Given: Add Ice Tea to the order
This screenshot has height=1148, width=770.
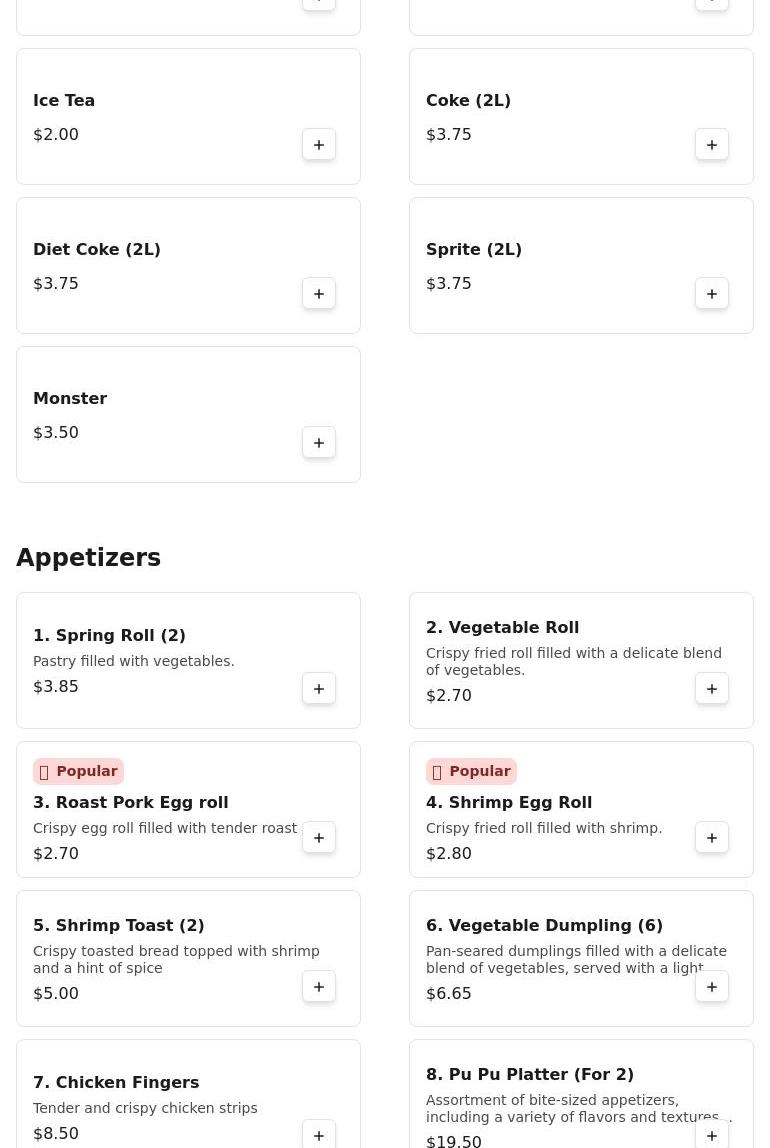Looking at the screenshot, I should [319, 145].
